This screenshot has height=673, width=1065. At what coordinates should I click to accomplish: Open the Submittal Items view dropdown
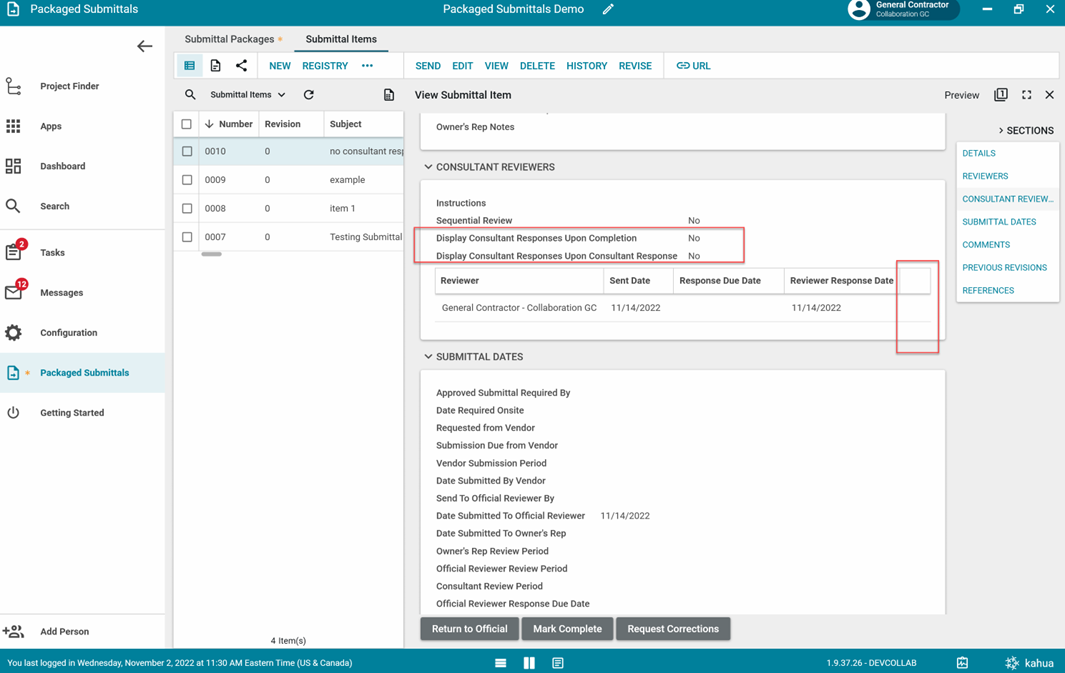[247, 95]
